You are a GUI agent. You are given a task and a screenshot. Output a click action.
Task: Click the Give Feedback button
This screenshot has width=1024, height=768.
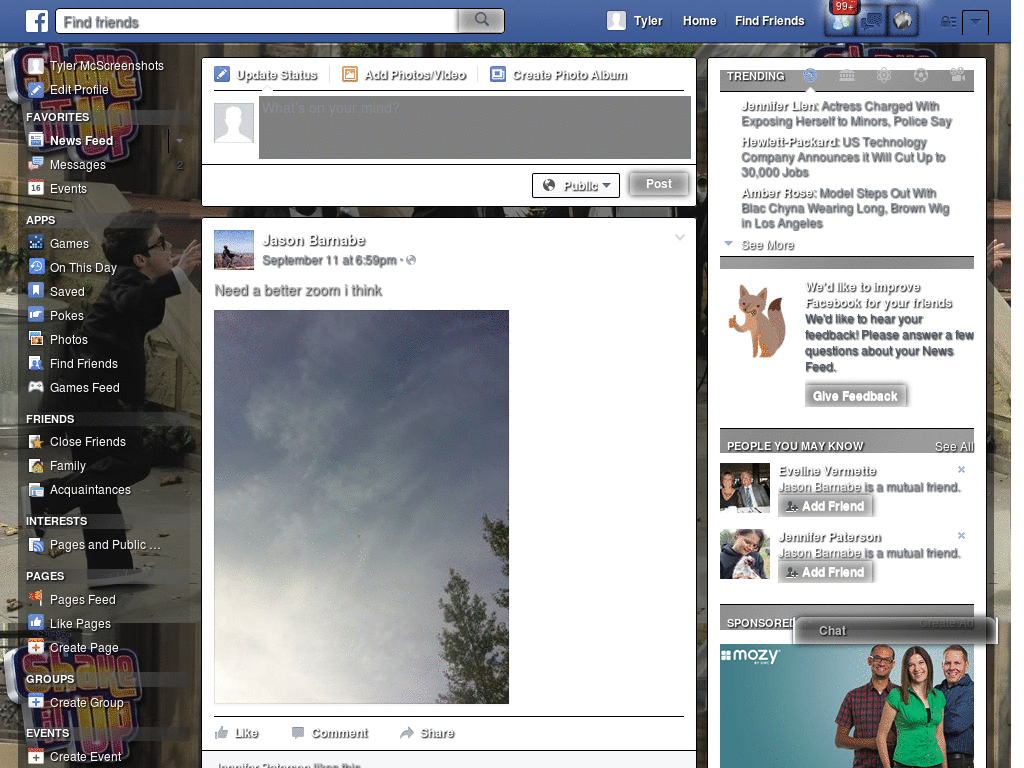(x=855, y=396)
